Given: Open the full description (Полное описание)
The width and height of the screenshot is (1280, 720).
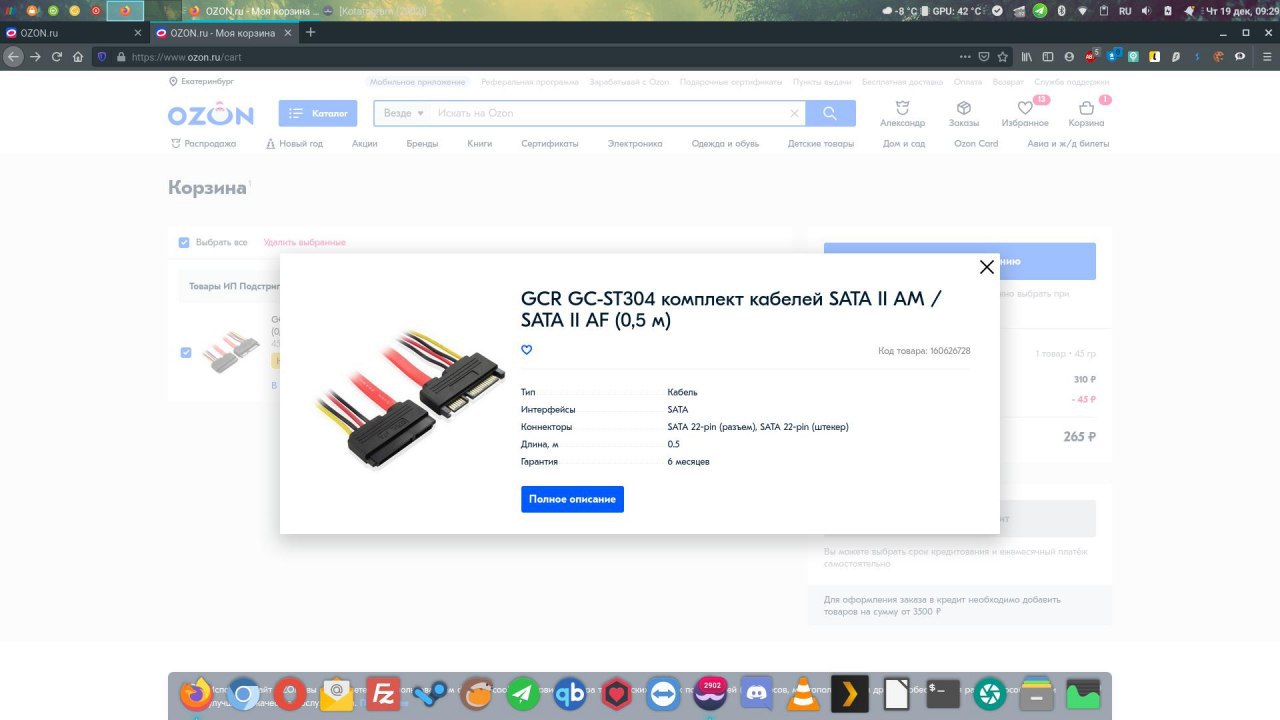Looking at the screenshot, I should (x=572, y=499).
